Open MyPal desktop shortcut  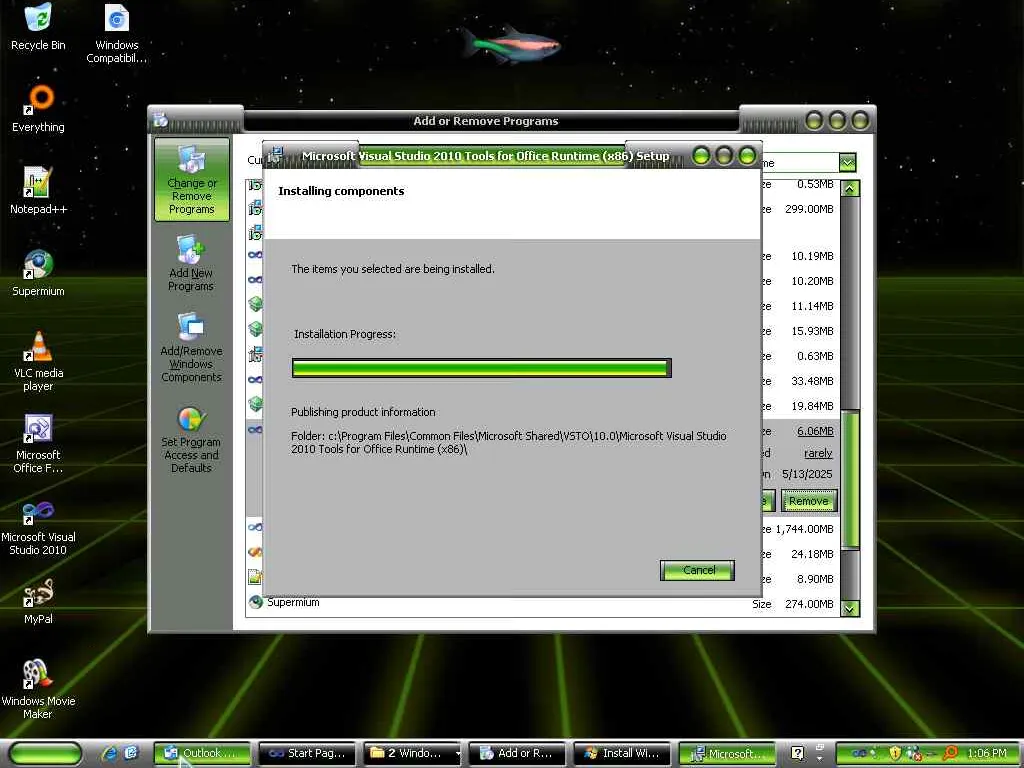pos(38,601)
